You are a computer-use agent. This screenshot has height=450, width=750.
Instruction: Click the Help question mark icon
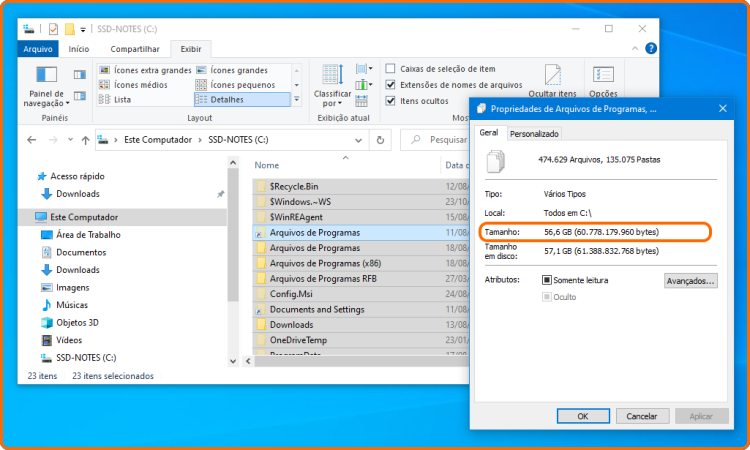[x=651, y=48]
